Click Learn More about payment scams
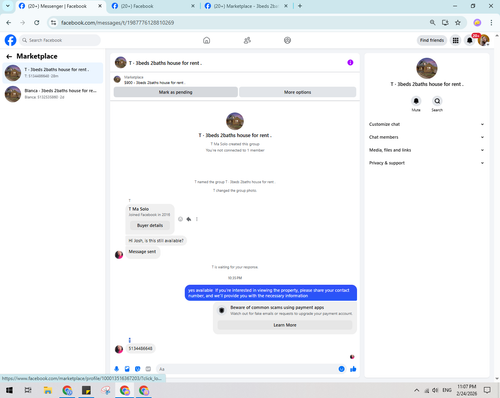This screenshot has height=398, width=500. (x=285, y=325)
